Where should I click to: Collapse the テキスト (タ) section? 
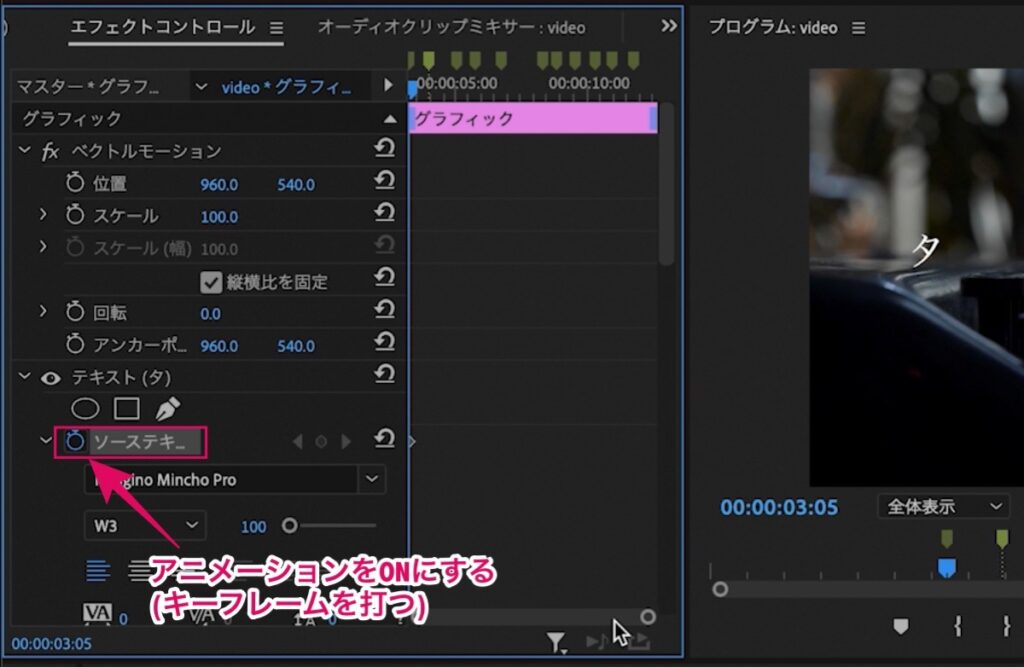click(x=25, y=377)
